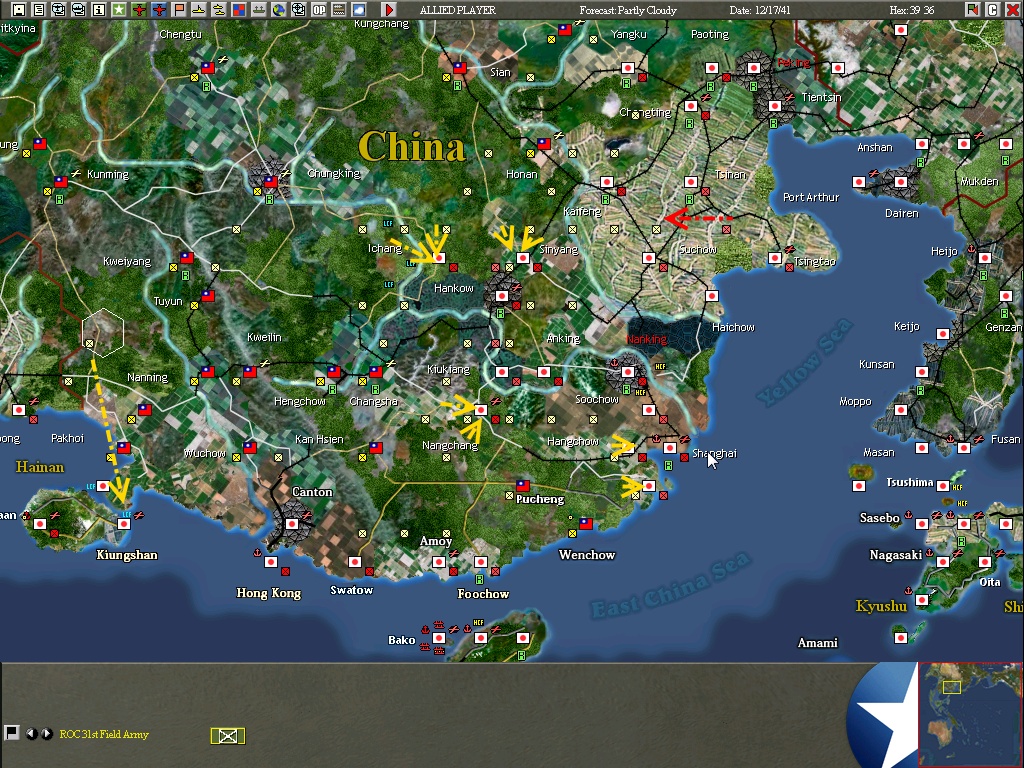Viewport: 1024px width, 768px height.
Task: Click the black flag button in bottom panel
Action: tap(11, 733)
